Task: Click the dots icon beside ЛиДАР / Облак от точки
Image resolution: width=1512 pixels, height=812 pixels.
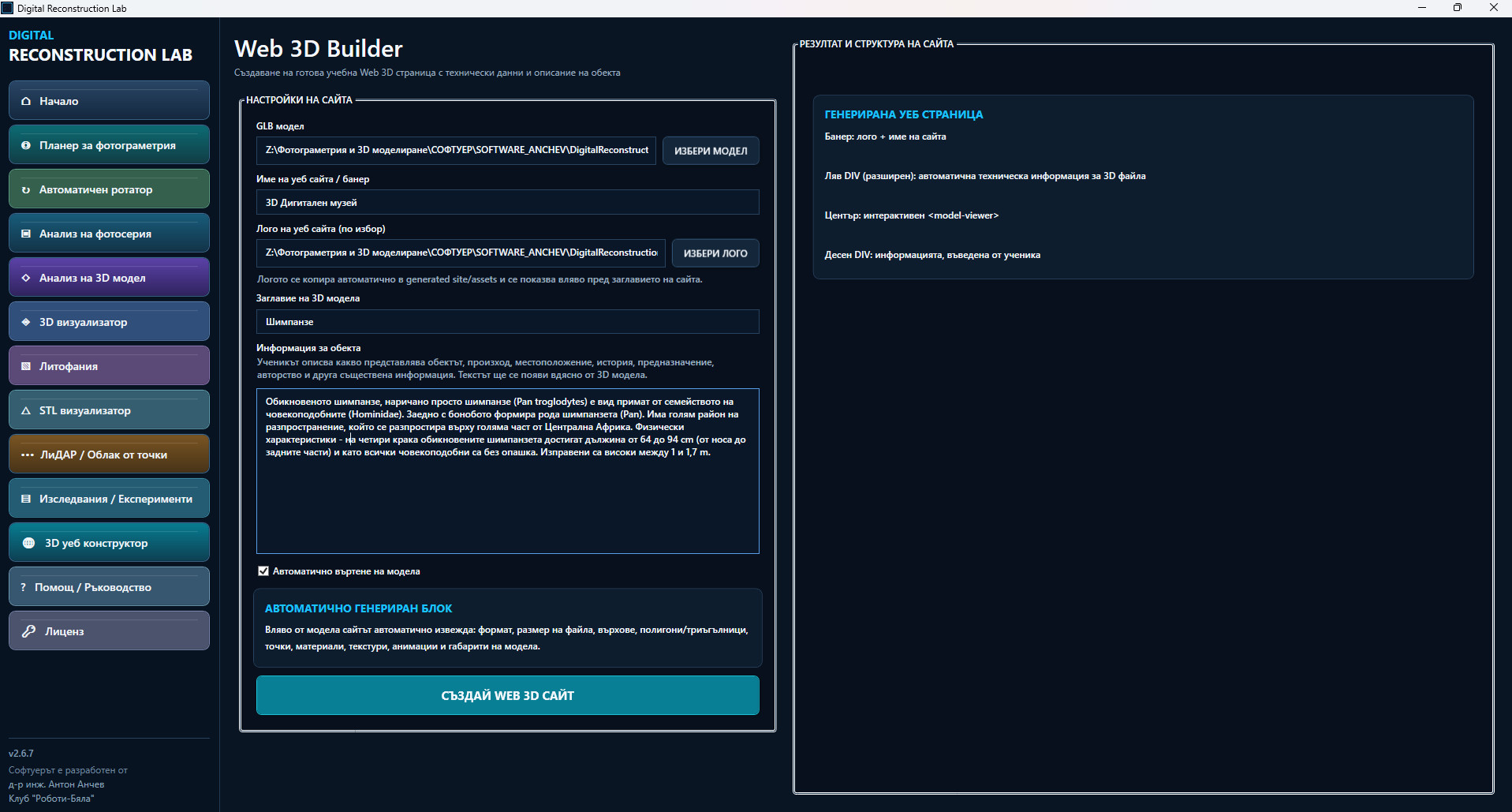Action: pyautogui.click(x=28, y=455)
